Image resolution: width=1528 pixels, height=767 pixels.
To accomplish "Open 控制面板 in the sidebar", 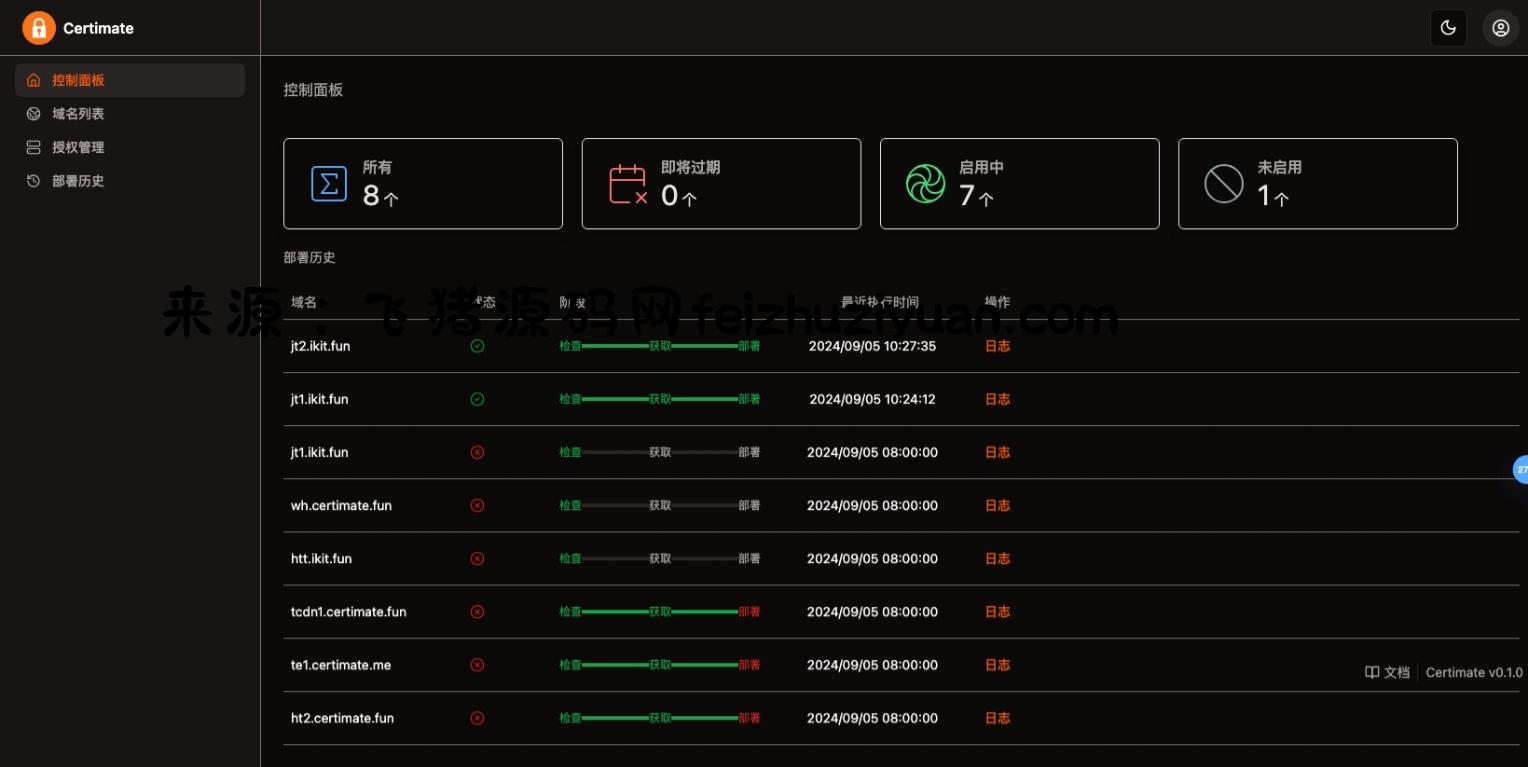I will coord(130,80).
